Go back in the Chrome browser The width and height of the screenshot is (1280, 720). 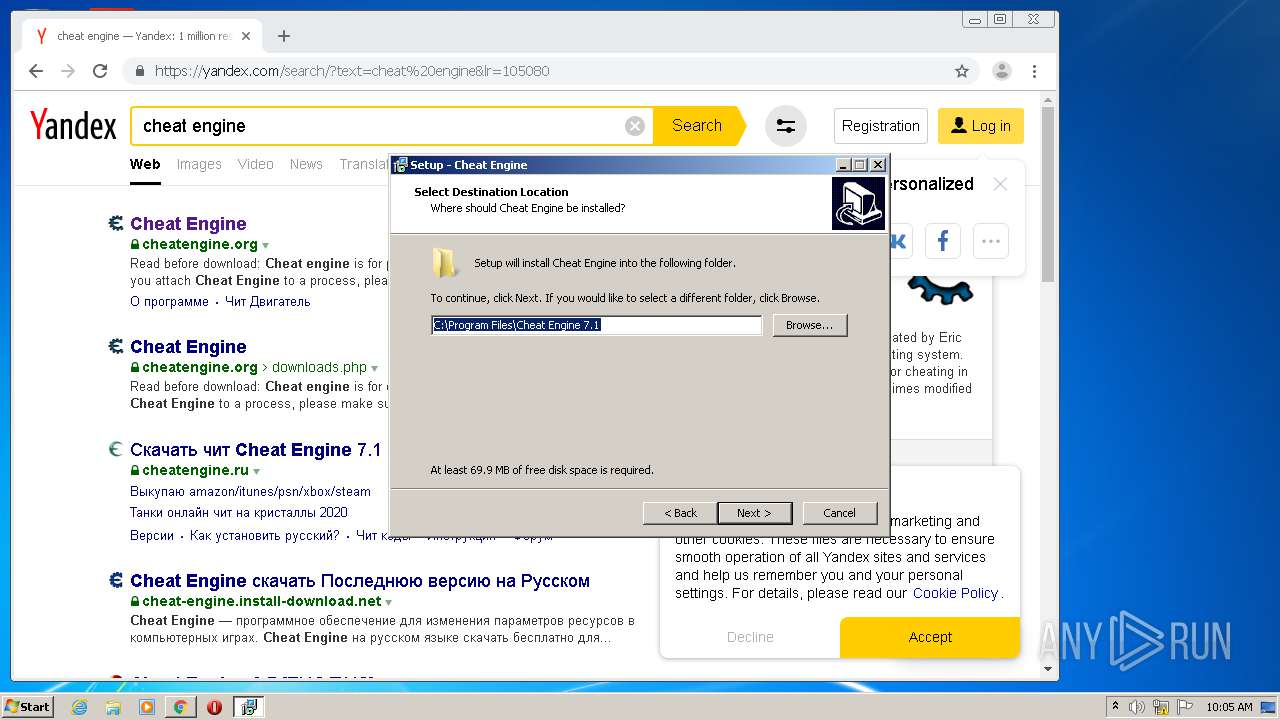click(36, 71)
